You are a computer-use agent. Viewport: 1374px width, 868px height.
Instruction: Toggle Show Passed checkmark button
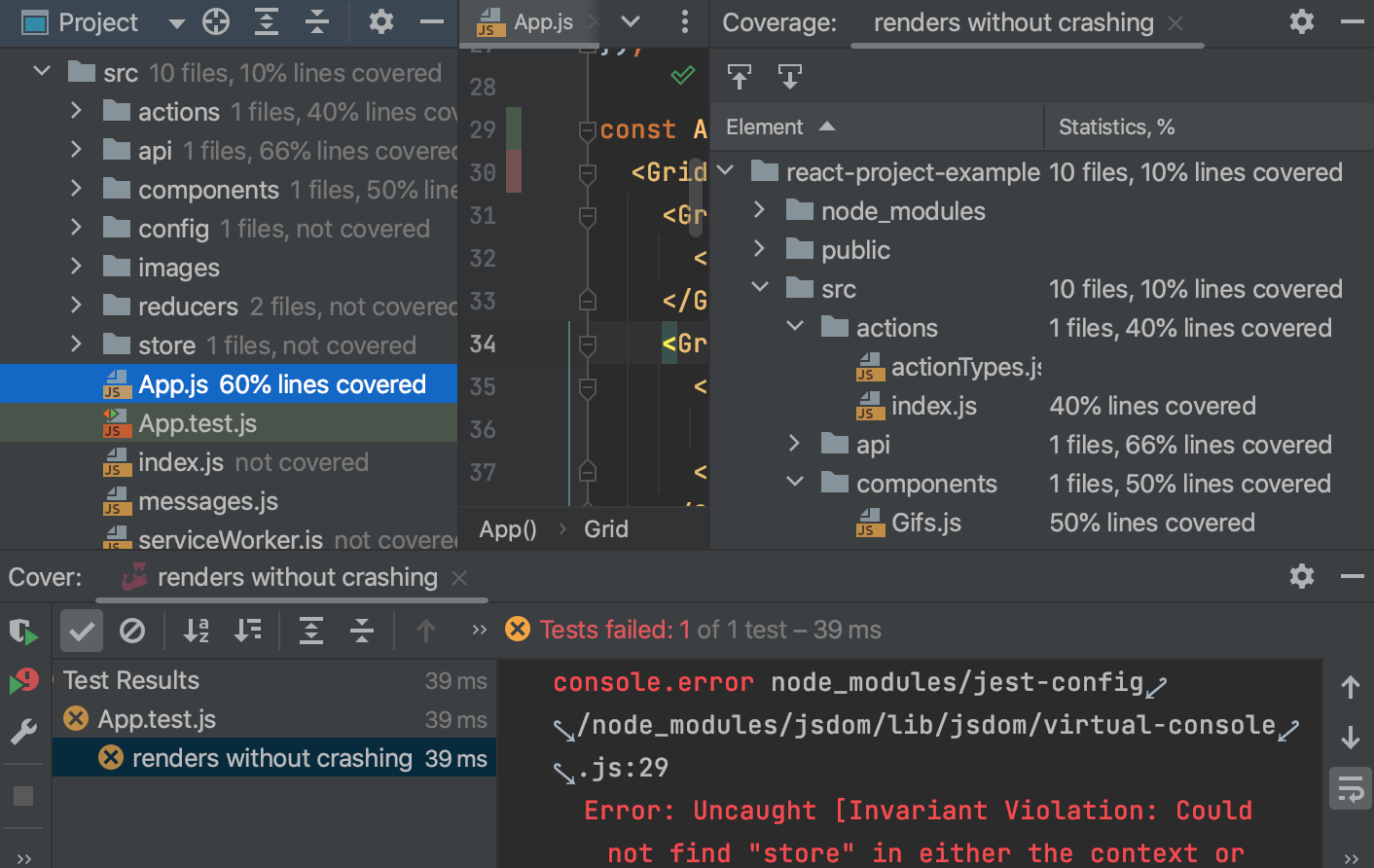point(82,631)
